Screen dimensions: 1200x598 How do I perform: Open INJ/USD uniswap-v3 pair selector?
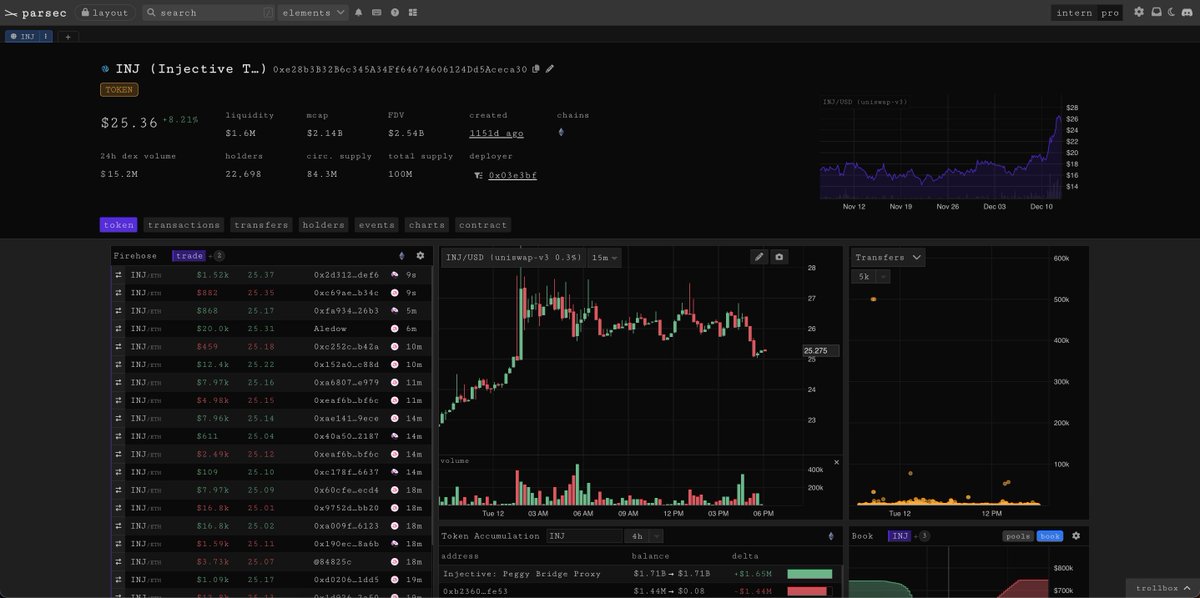click(x=513, y=257)
